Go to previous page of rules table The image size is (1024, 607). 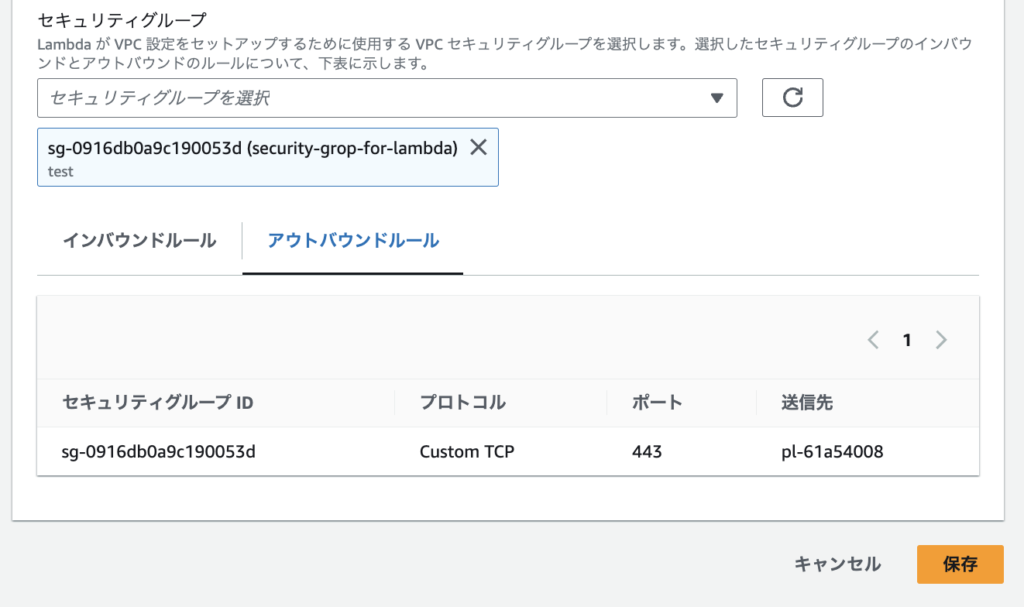873,340
